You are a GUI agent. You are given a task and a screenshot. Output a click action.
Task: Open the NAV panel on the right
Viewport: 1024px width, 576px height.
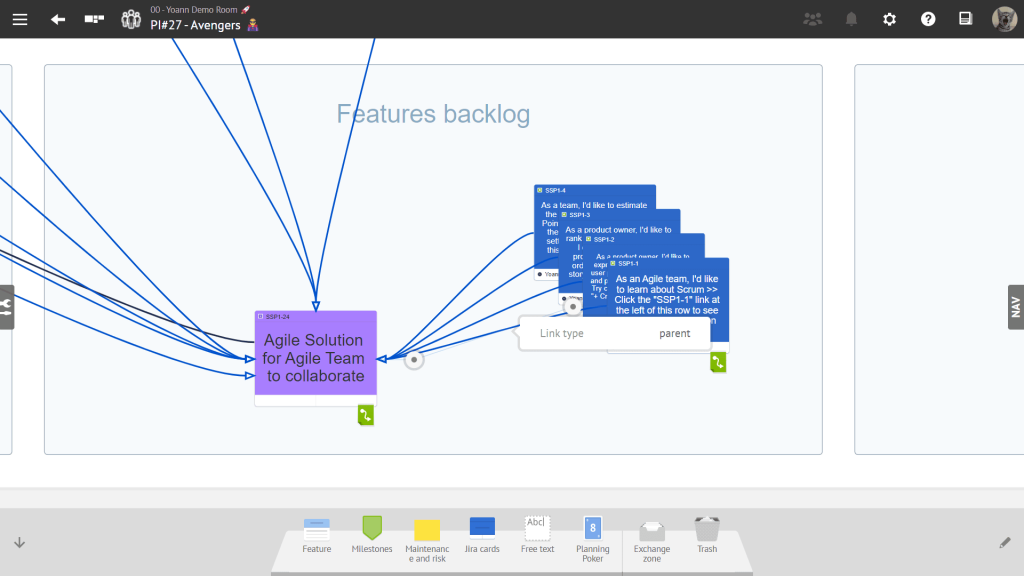pyautogui.click(x=1015, y=307)
